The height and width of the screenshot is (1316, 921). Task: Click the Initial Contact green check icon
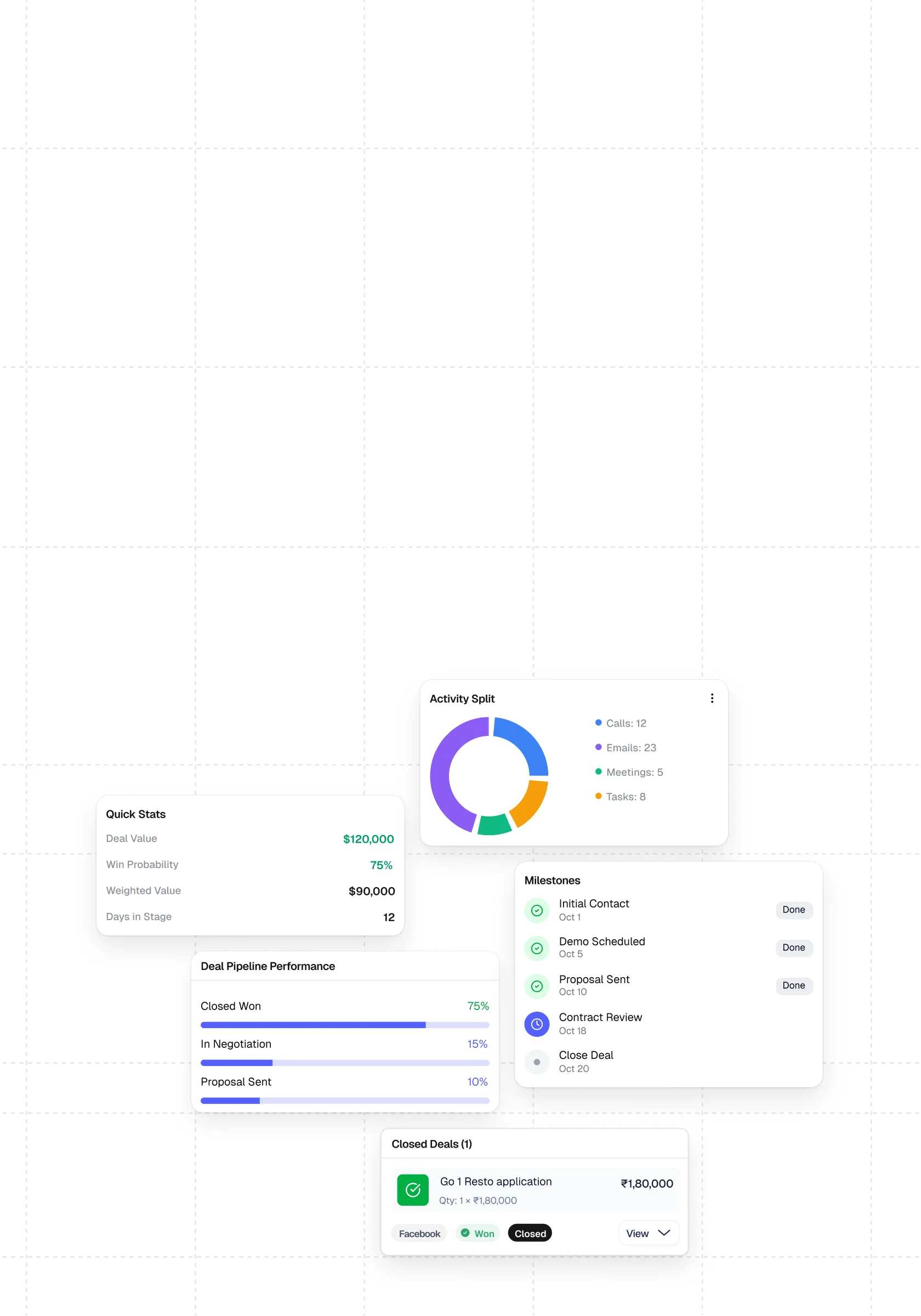pyautogui.click(x=537, y=910)
